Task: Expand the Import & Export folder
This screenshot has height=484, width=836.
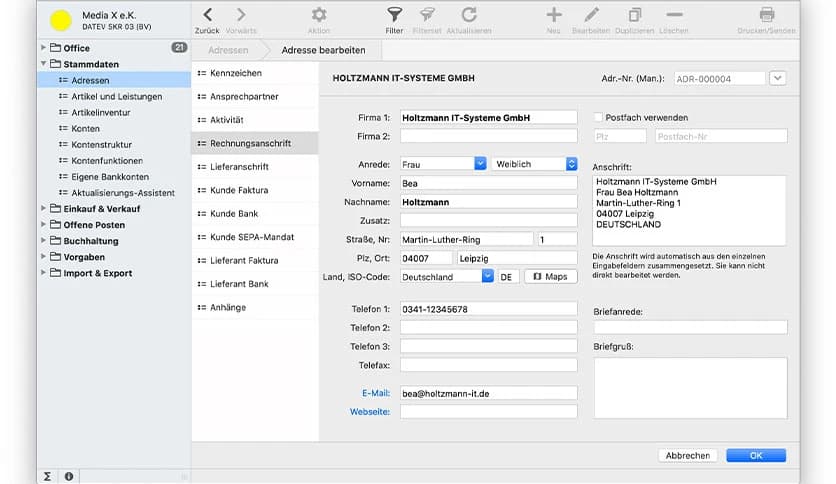Action: [x=43, y=272]
